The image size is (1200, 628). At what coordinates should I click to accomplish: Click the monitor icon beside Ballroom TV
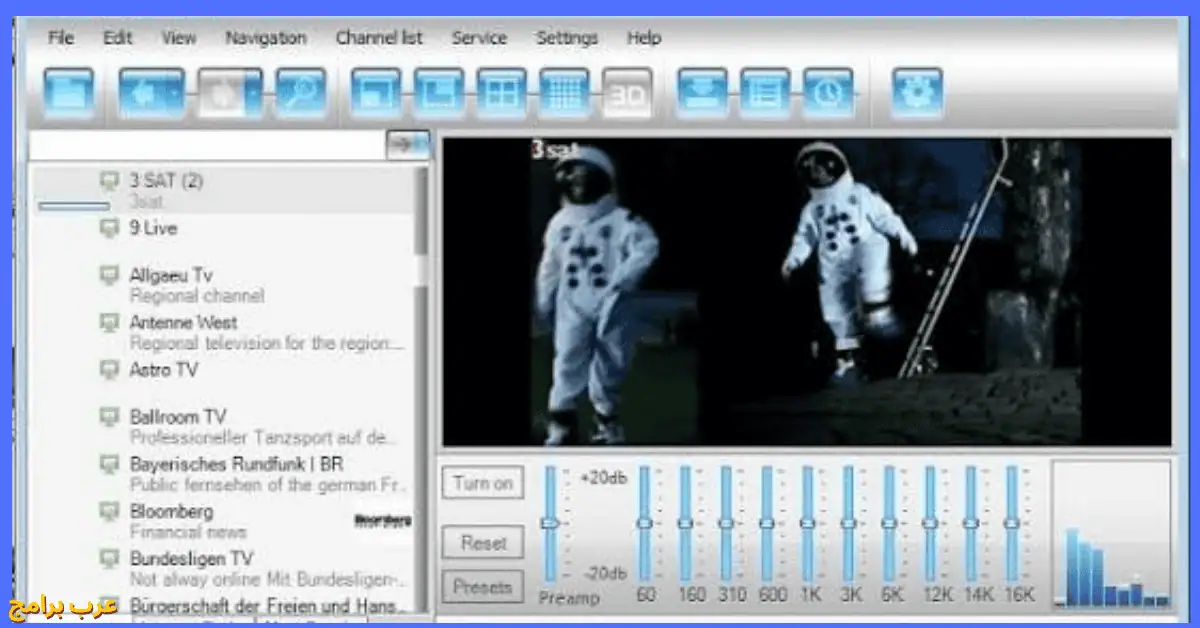(110, 416)
